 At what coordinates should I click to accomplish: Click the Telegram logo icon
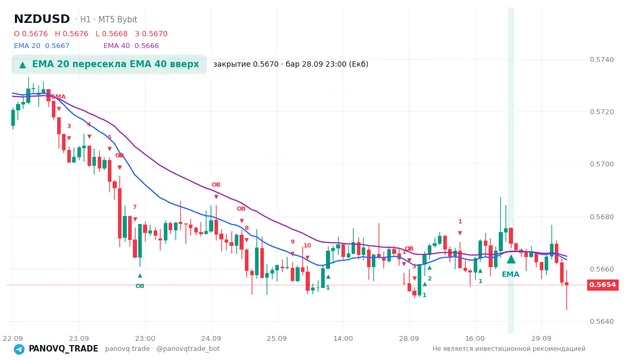pyautogui.click(x=19, y=349)
